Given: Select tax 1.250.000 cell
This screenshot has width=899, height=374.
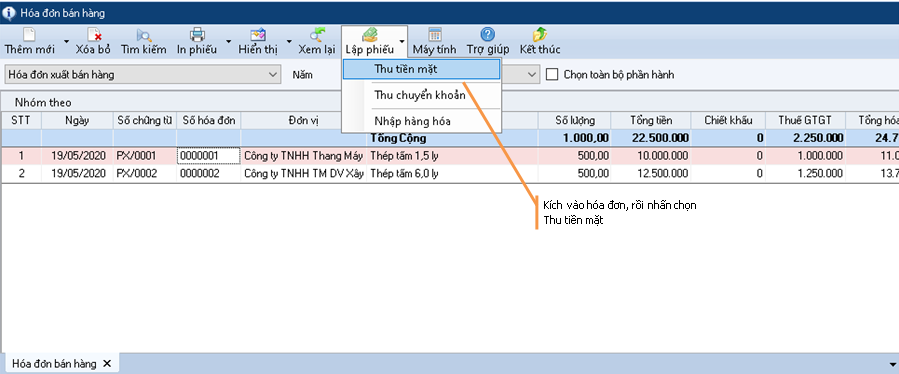Looking at the screenshot, I should click(806, 174).
